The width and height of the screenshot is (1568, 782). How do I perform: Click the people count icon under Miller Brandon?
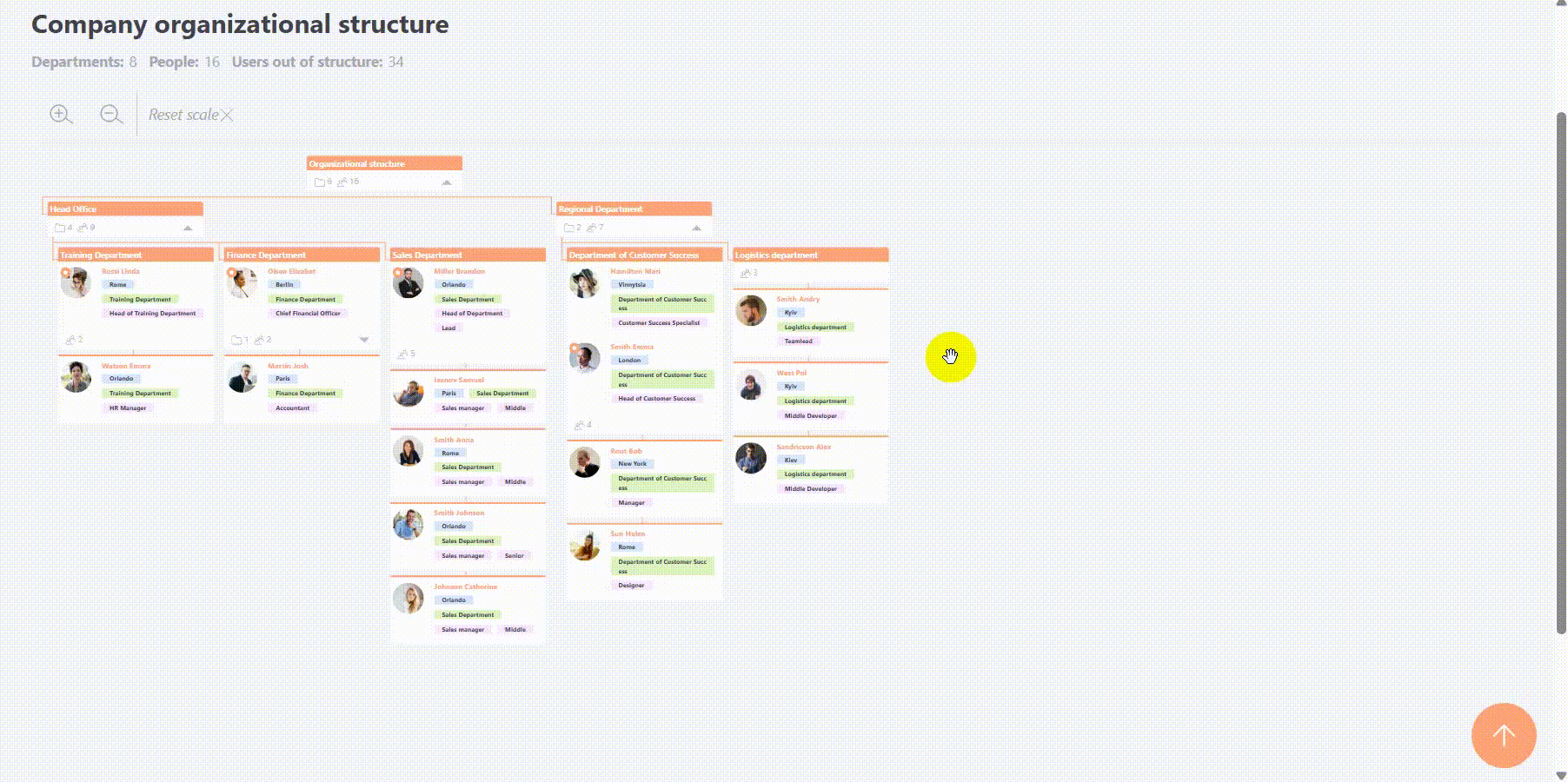tap(402, 355)
